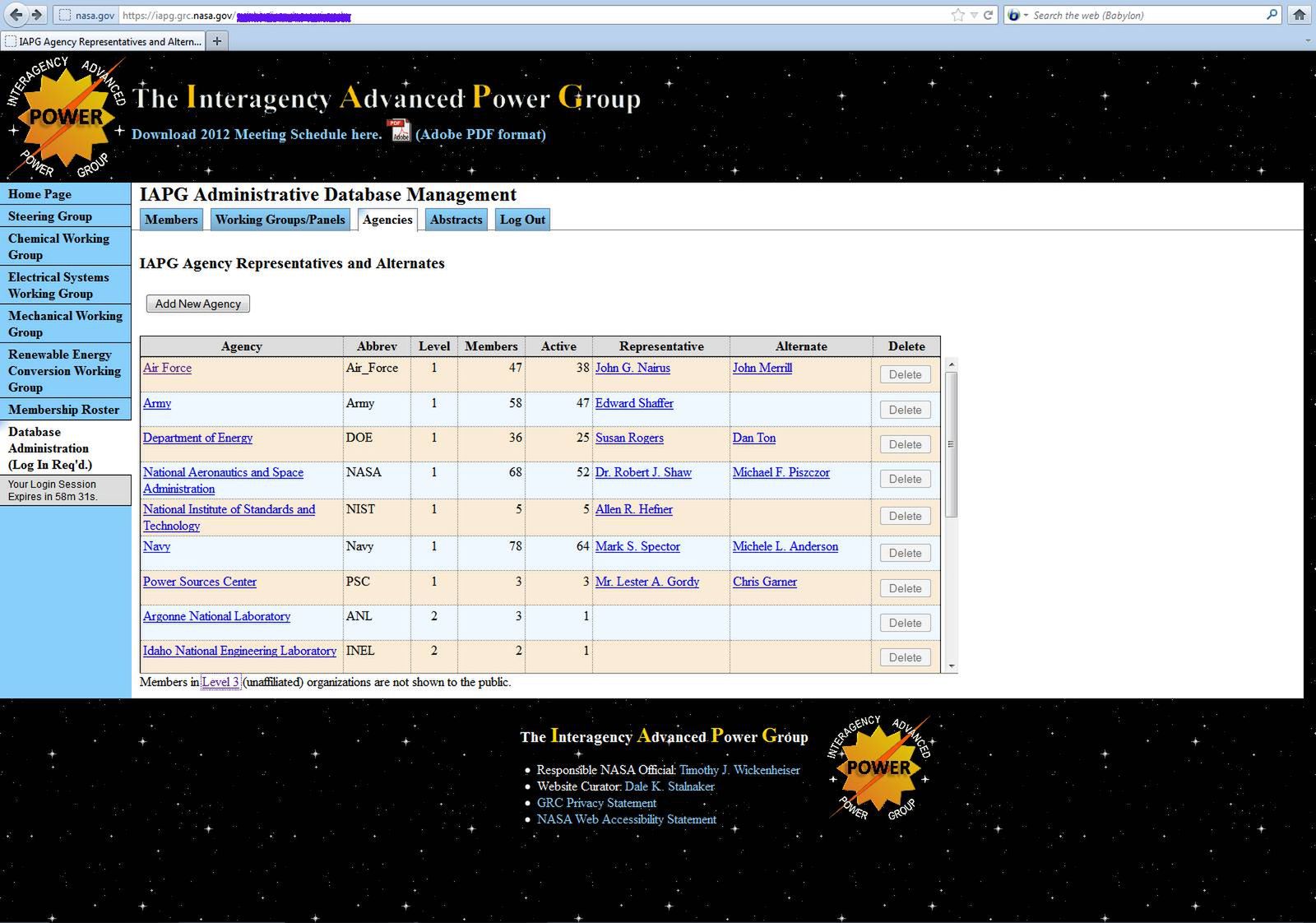
Task: Click Delete button in the Power Sources Center row
Action: 905,588
